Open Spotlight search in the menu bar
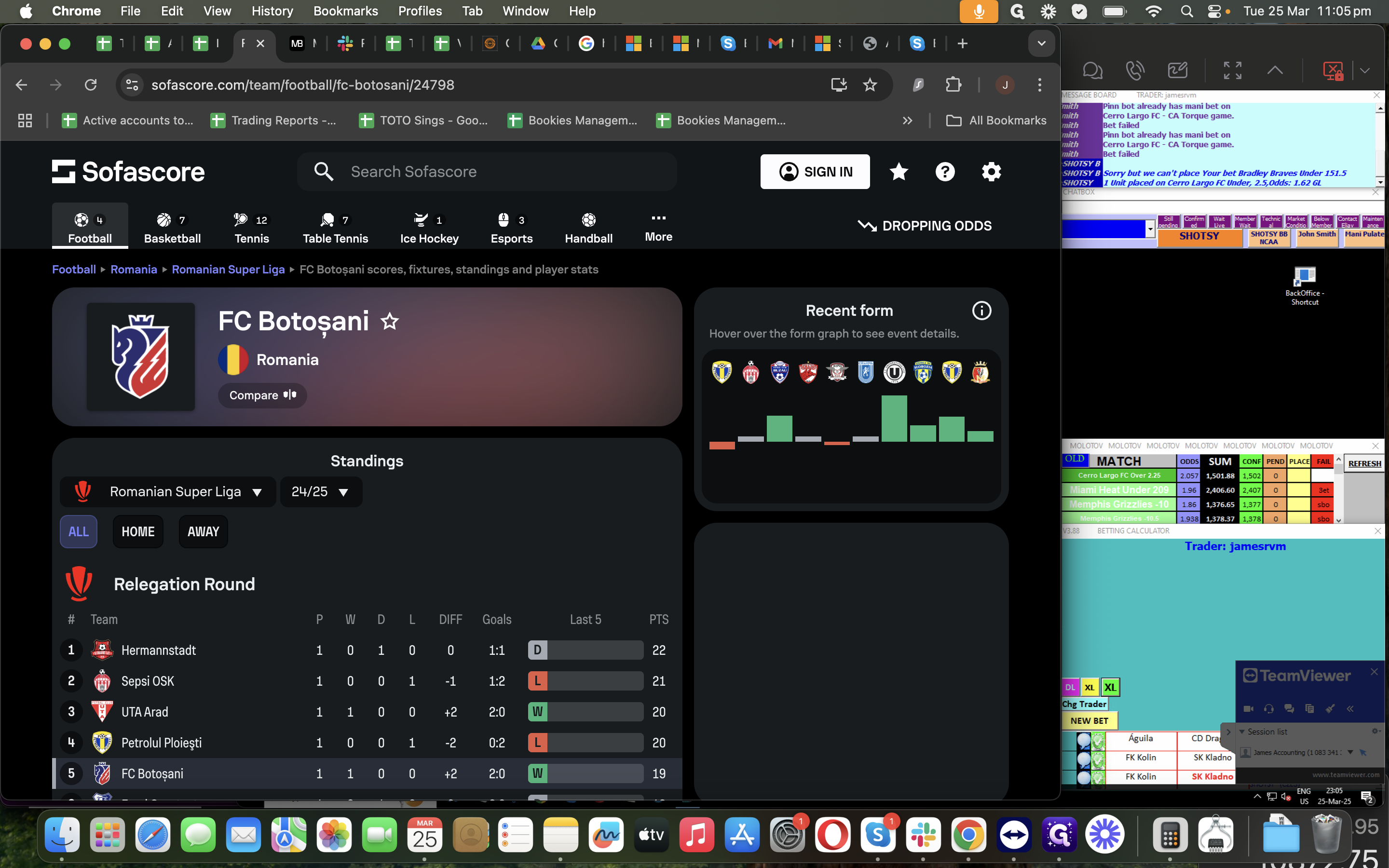 pos(1186,11)
